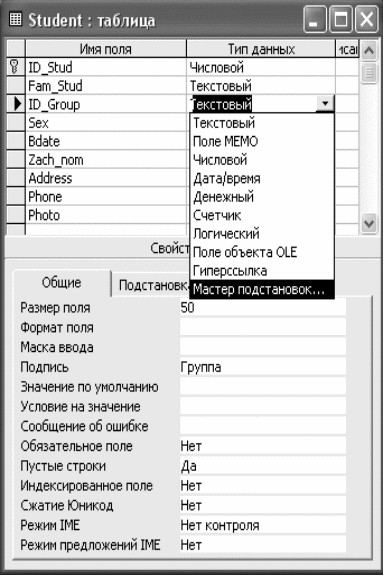Click the table icon in the title bar
384x576 pixels.
(15, 19)
